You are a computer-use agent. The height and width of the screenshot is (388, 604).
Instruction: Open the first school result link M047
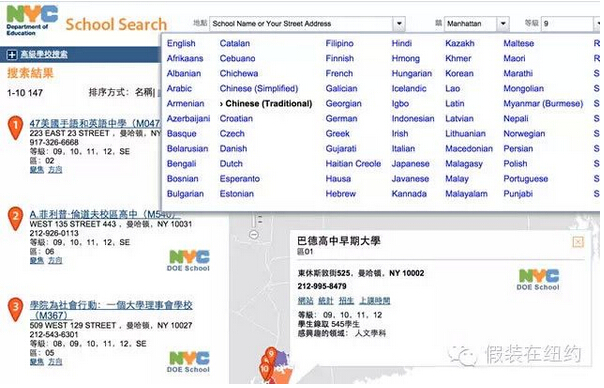pos(95,124)
